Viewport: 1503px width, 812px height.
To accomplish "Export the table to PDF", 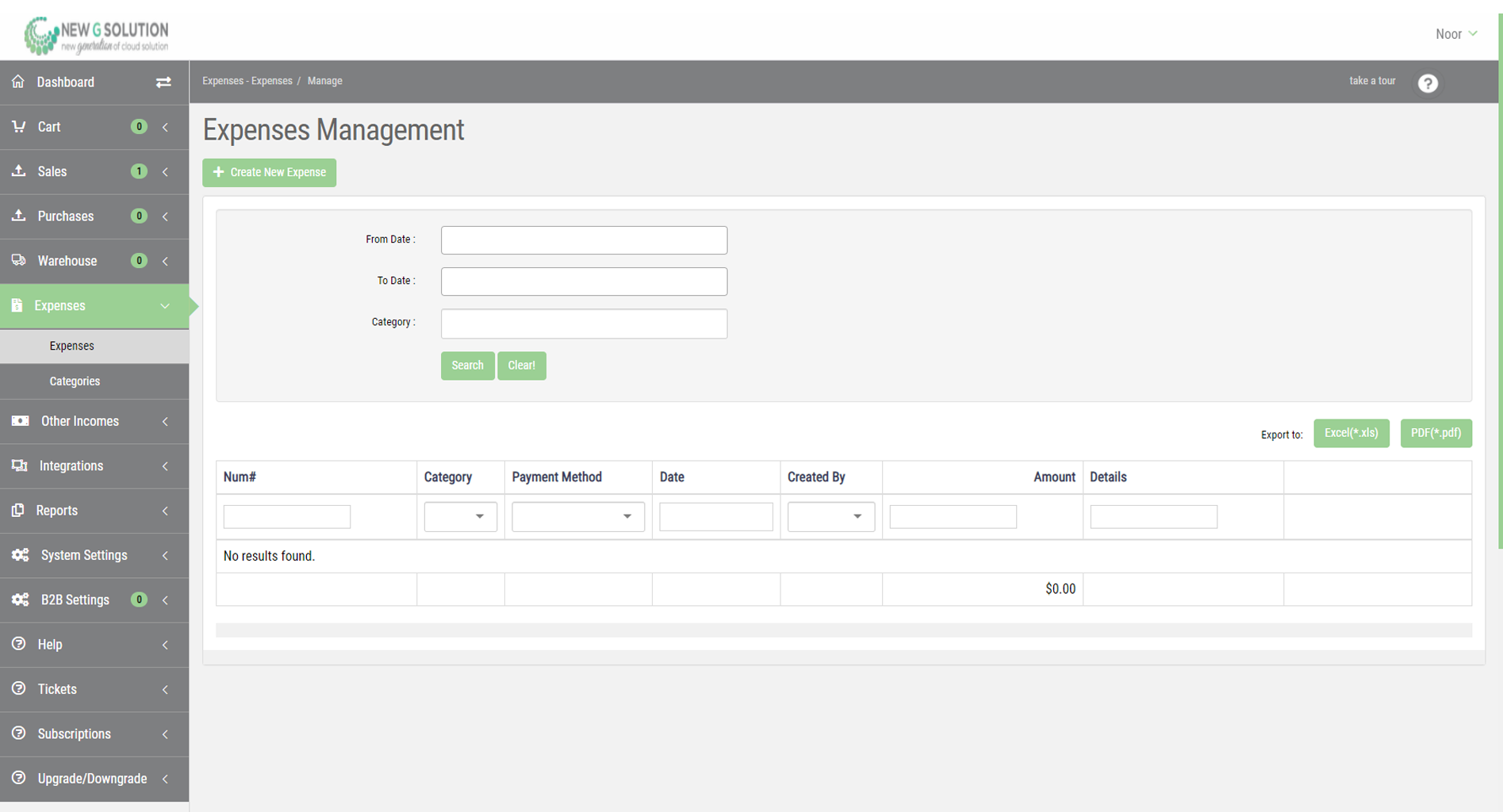I will (x=1436, y=433).
